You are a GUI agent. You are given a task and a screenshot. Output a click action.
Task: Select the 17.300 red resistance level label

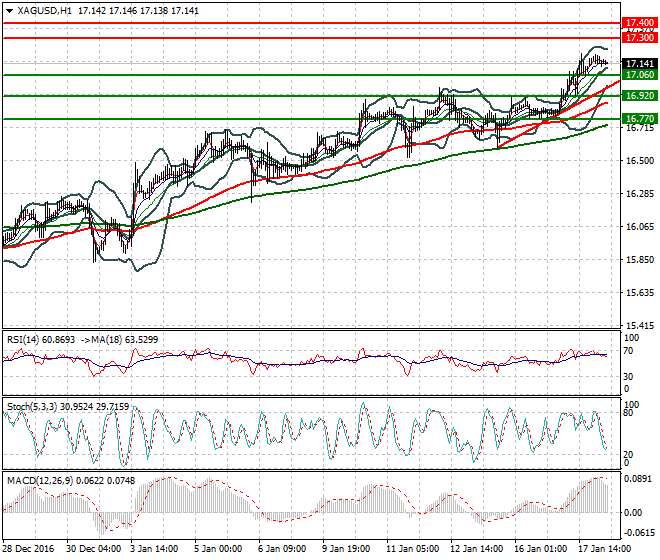click(639, 38)
